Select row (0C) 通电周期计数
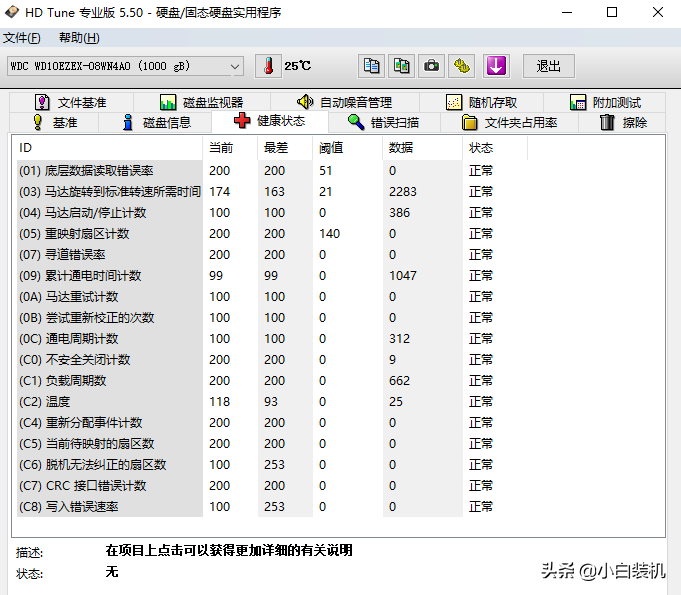Screen dimensions: 681x595 click(272, 339)
